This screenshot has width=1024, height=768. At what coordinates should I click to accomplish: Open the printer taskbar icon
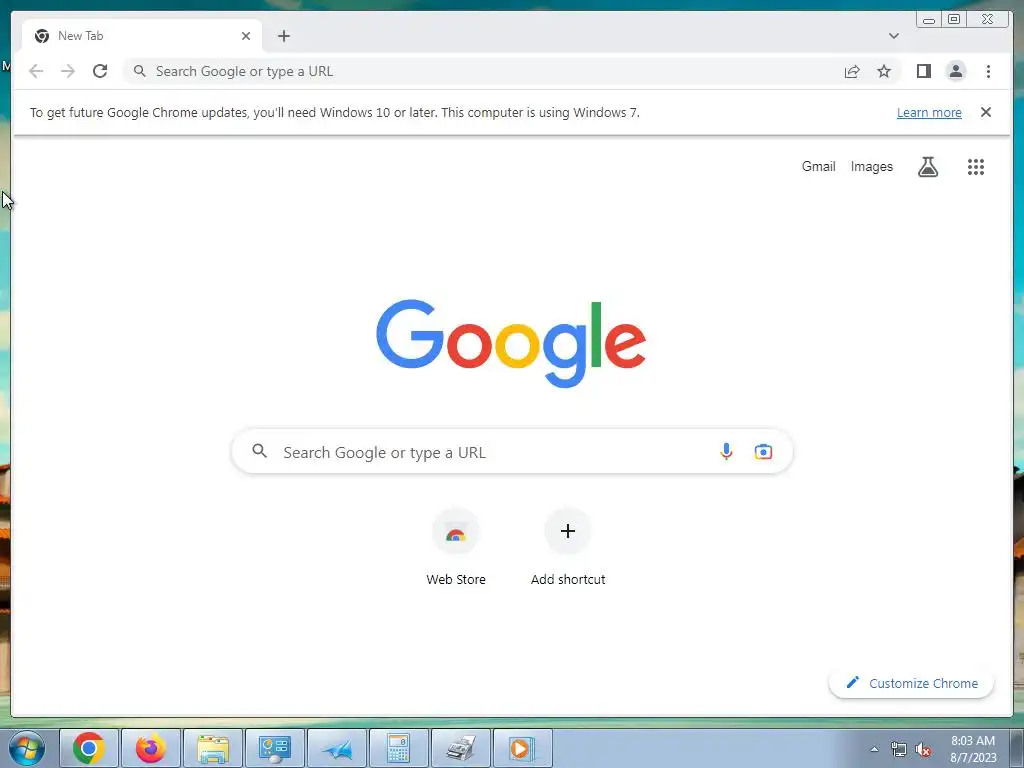tap(460, 748)
